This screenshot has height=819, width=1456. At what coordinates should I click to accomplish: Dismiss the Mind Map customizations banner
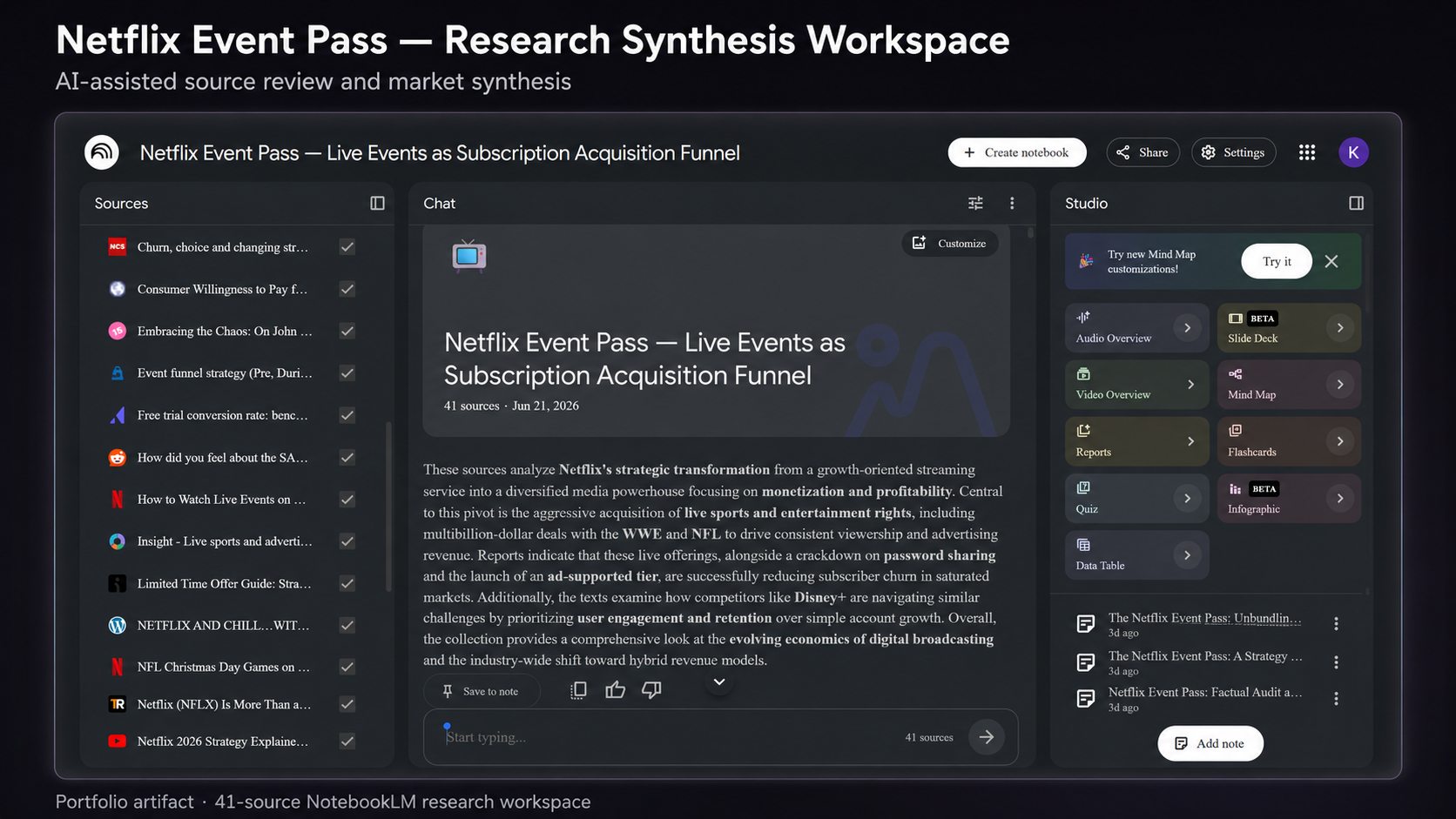coord(1331,261)
